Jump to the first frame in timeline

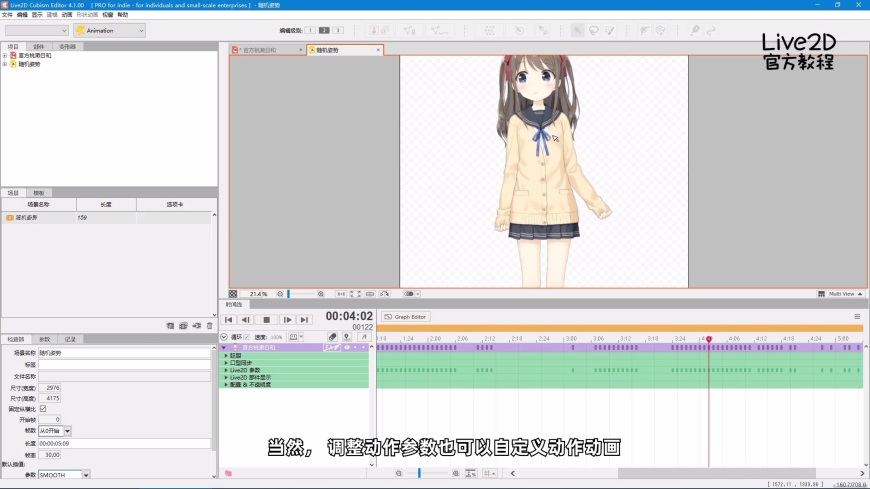[x=229, y=320]
